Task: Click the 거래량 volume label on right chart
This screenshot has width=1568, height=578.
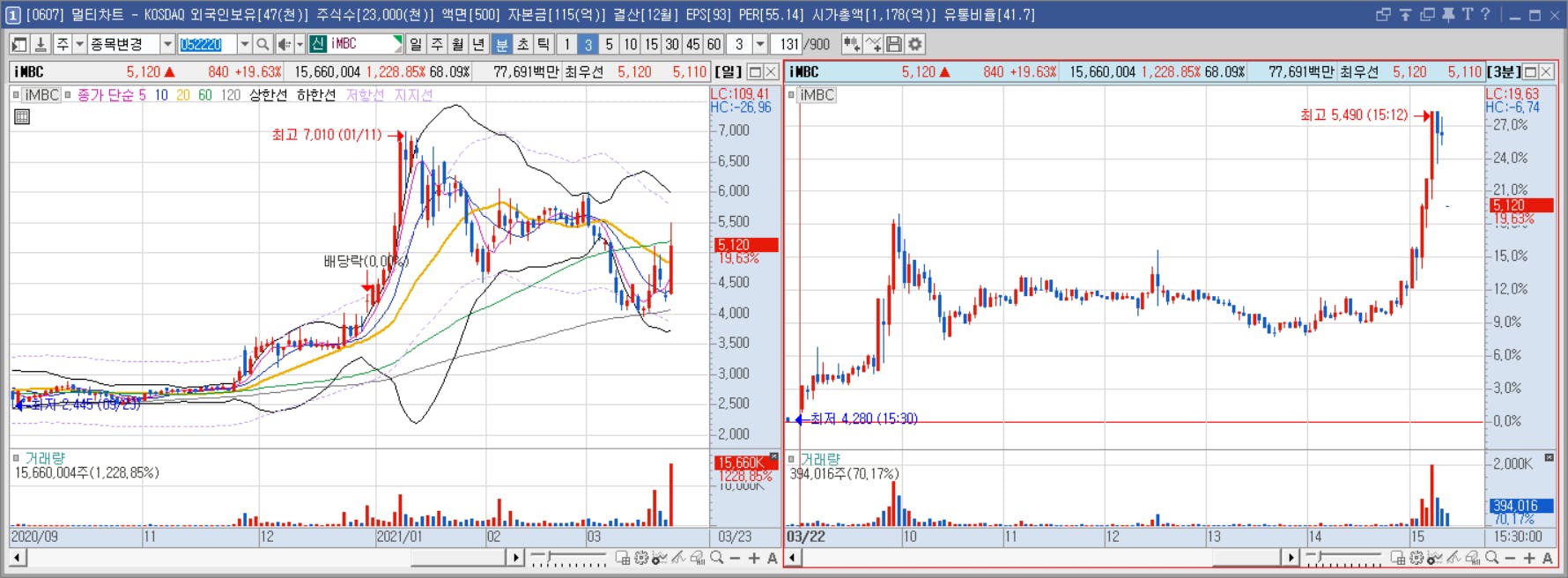Action: tap(820, 459)
